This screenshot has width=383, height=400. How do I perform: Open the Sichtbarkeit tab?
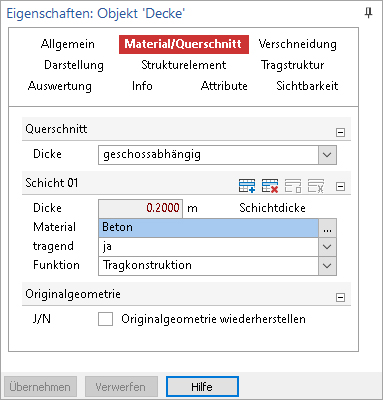[x=307, y=86]
